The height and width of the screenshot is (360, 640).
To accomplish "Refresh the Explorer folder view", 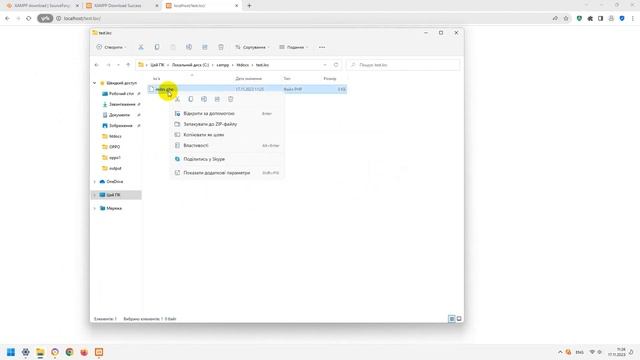I will coord(336,65).
